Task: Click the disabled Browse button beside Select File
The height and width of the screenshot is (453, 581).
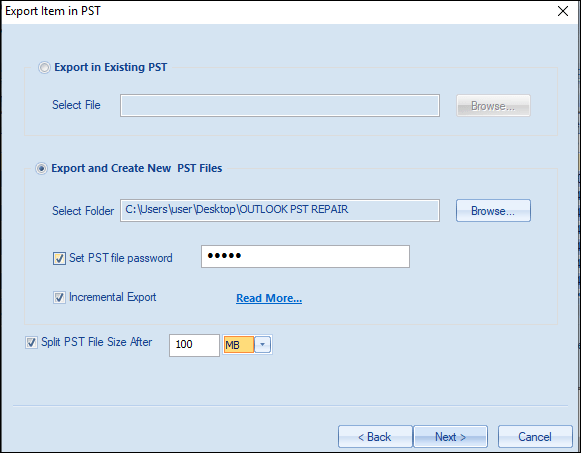Action: pyautogui.click(x=493, y=106)
